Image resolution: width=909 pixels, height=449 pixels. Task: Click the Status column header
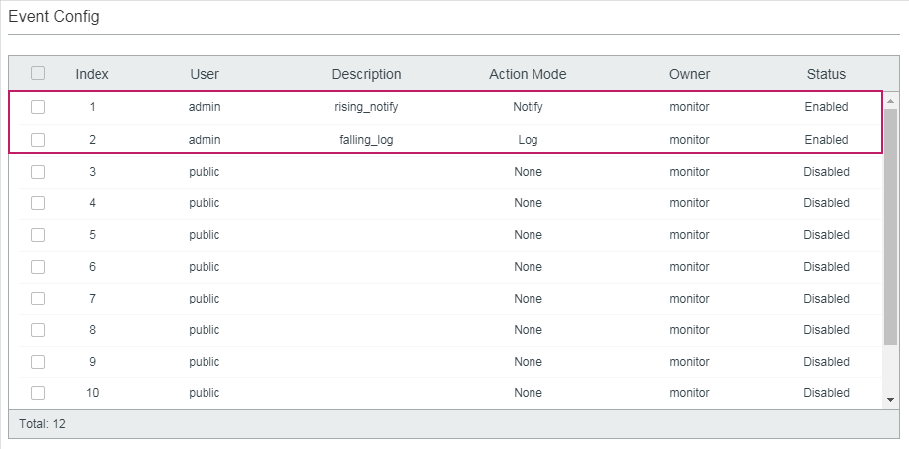coord(826,74)
